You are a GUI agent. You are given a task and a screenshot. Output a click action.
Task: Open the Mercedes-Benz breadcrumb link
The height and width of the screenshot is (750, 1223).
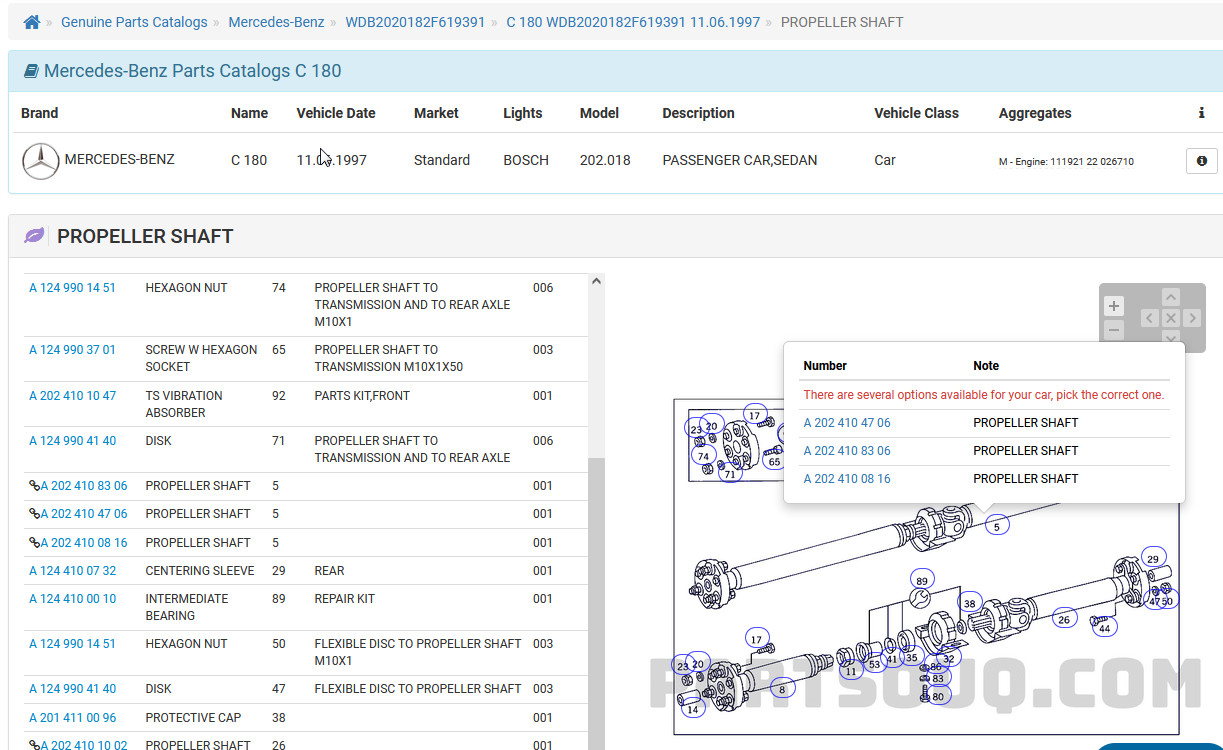point(276,22)
